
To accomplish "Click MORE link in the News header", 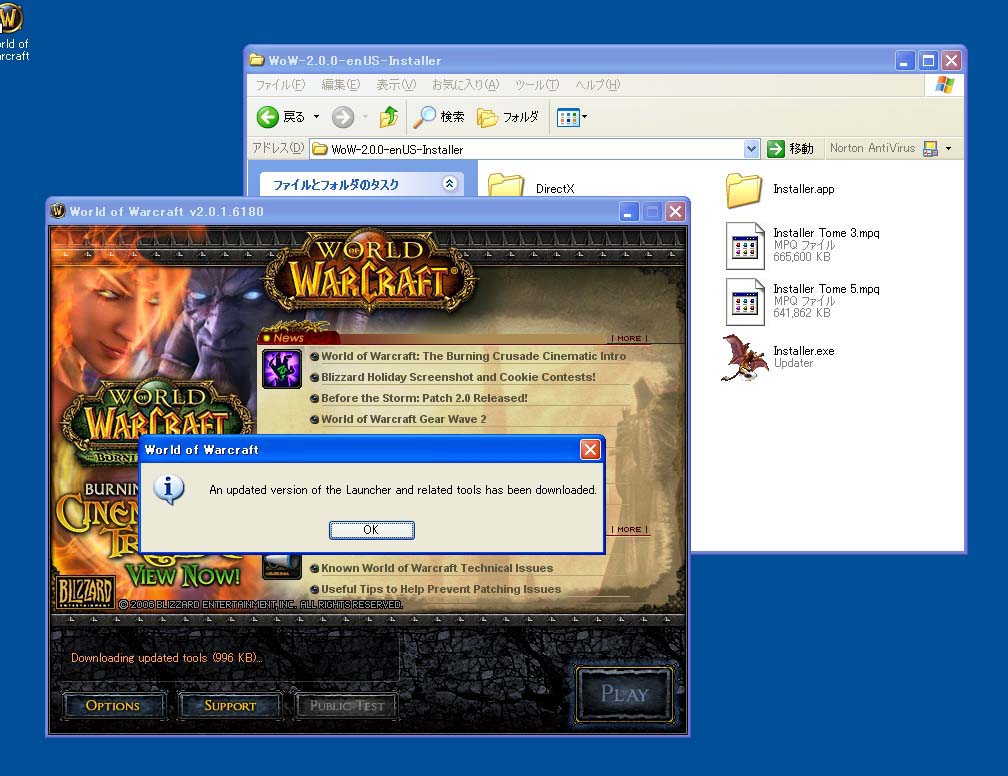I will coord(629,338).
